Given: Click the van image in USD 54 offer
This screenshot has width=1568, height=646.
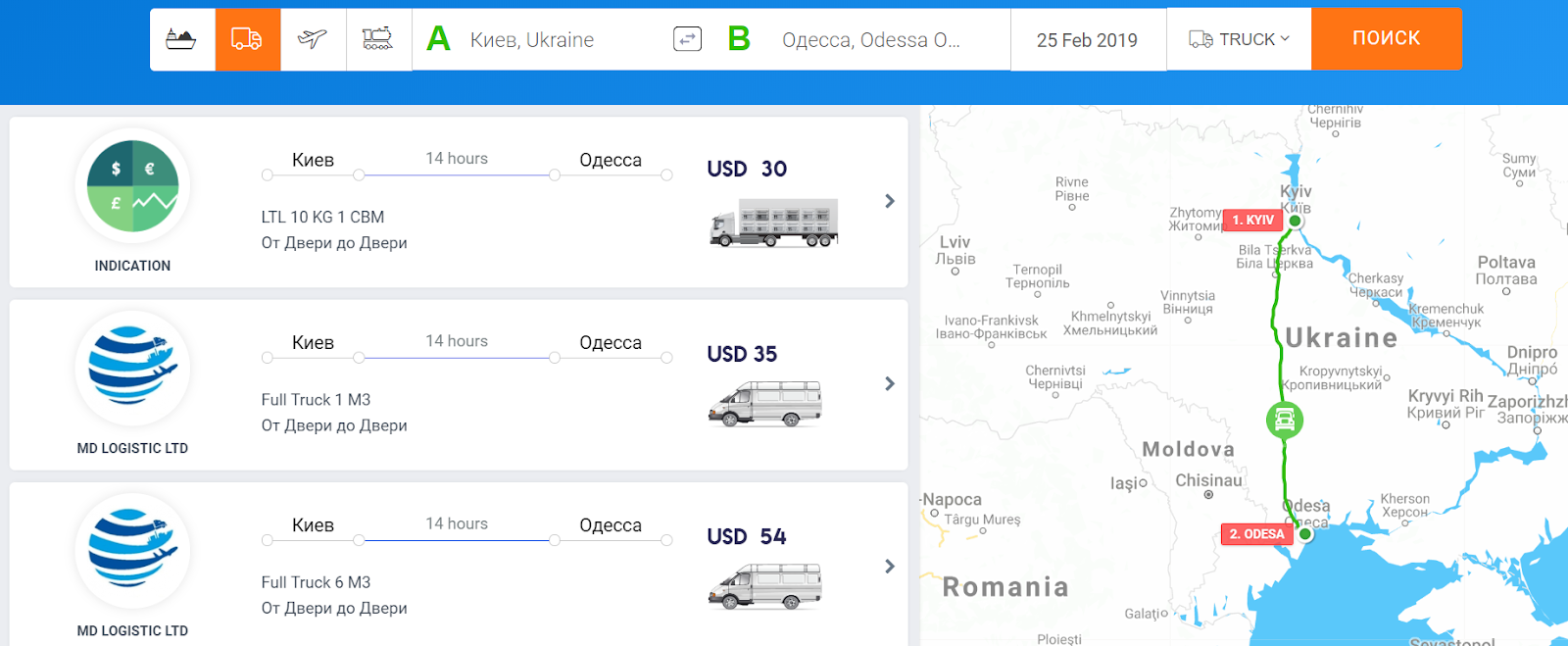Looking at the screenshot, I should [x=765, y=585].
